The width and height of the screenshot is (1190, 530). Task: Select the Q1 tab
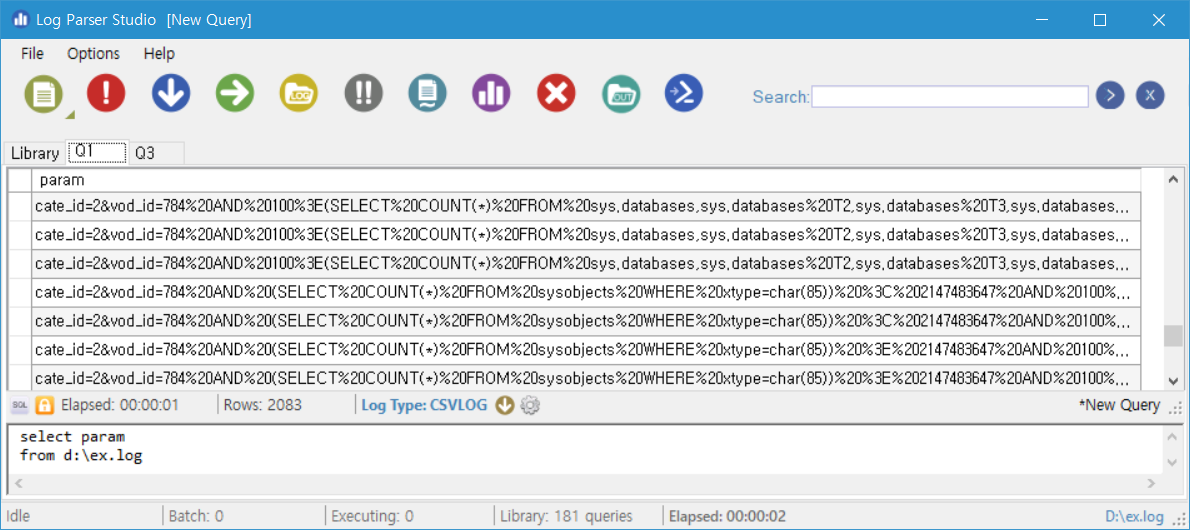click(96, 152)
